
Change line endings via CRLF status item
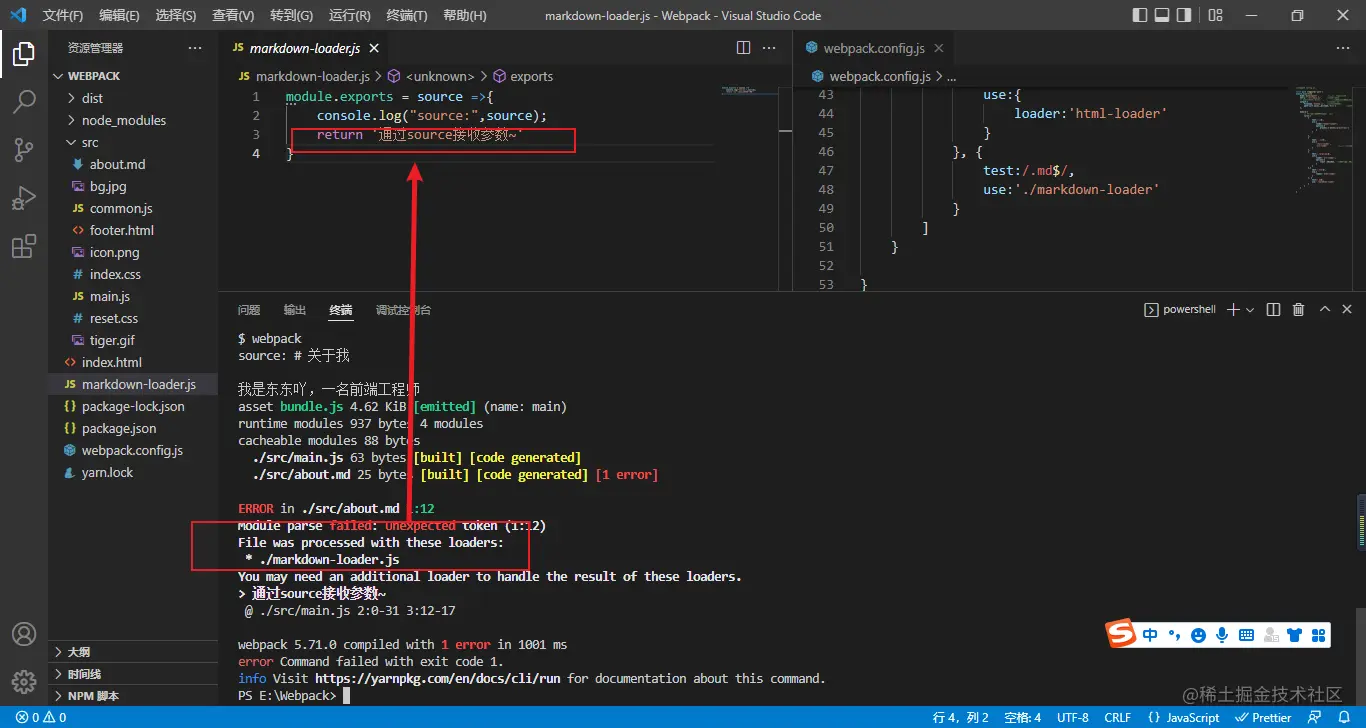[x=1117, y=717]
